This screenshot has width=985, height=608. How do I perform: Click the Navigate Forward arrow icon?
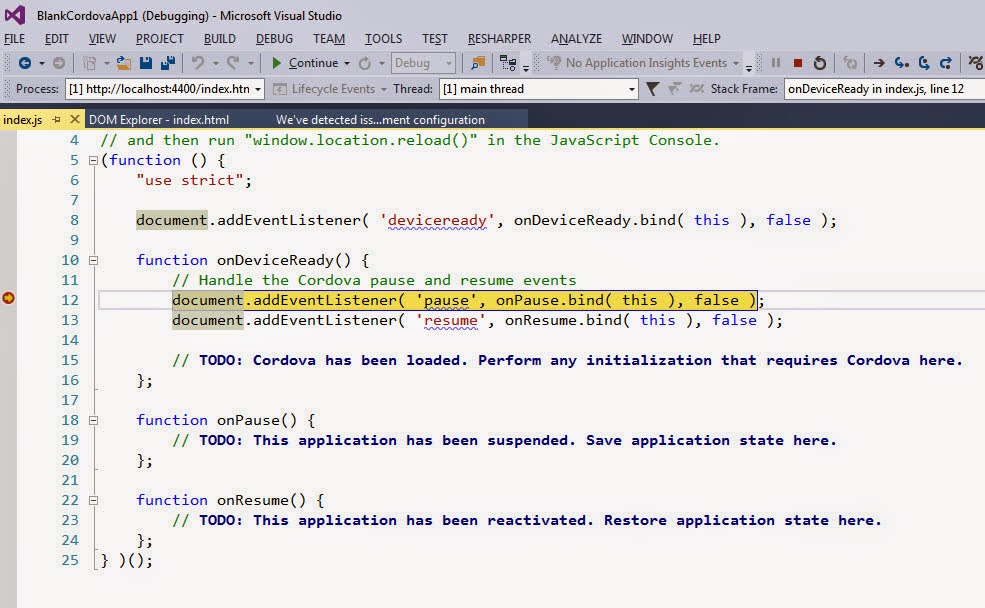pyautogui.click(x=58, y=63)
